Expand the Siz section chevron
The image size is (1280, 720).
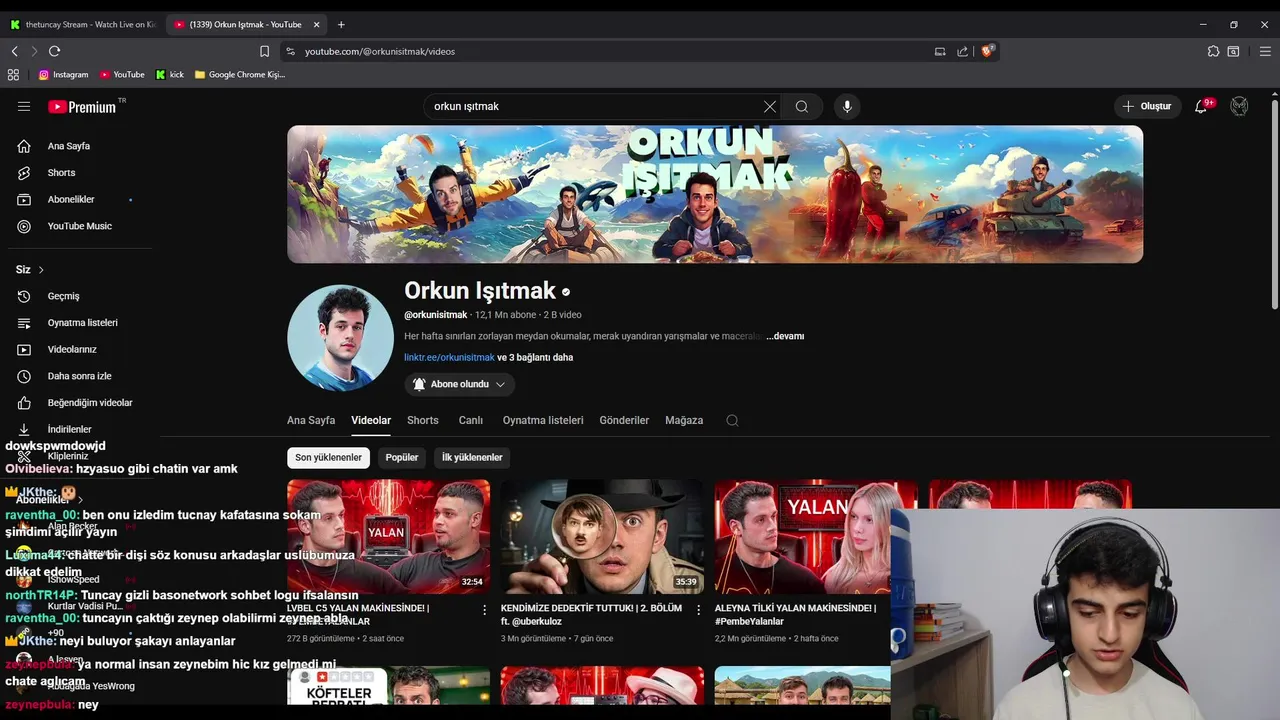(41, 270)
